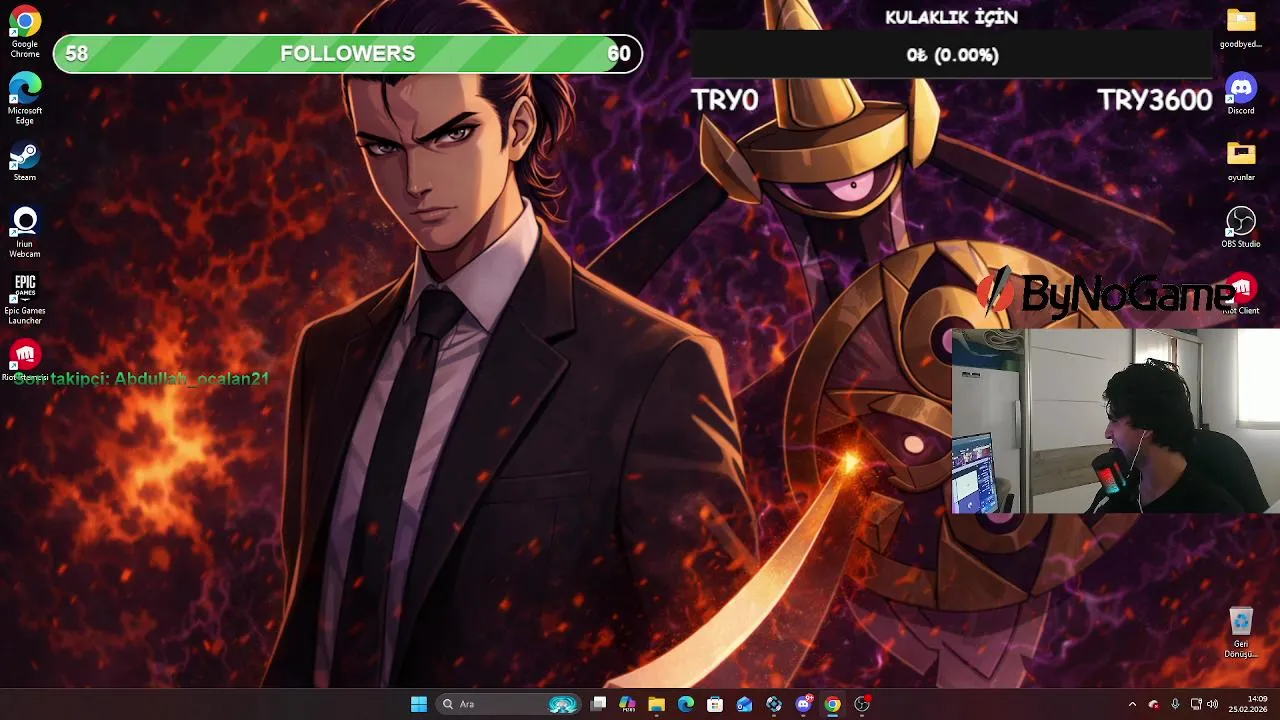The height and width of the screenshot is (720, 1280).
Task: Select the goodbyed... folder on the desktop
Action: 1241,28
